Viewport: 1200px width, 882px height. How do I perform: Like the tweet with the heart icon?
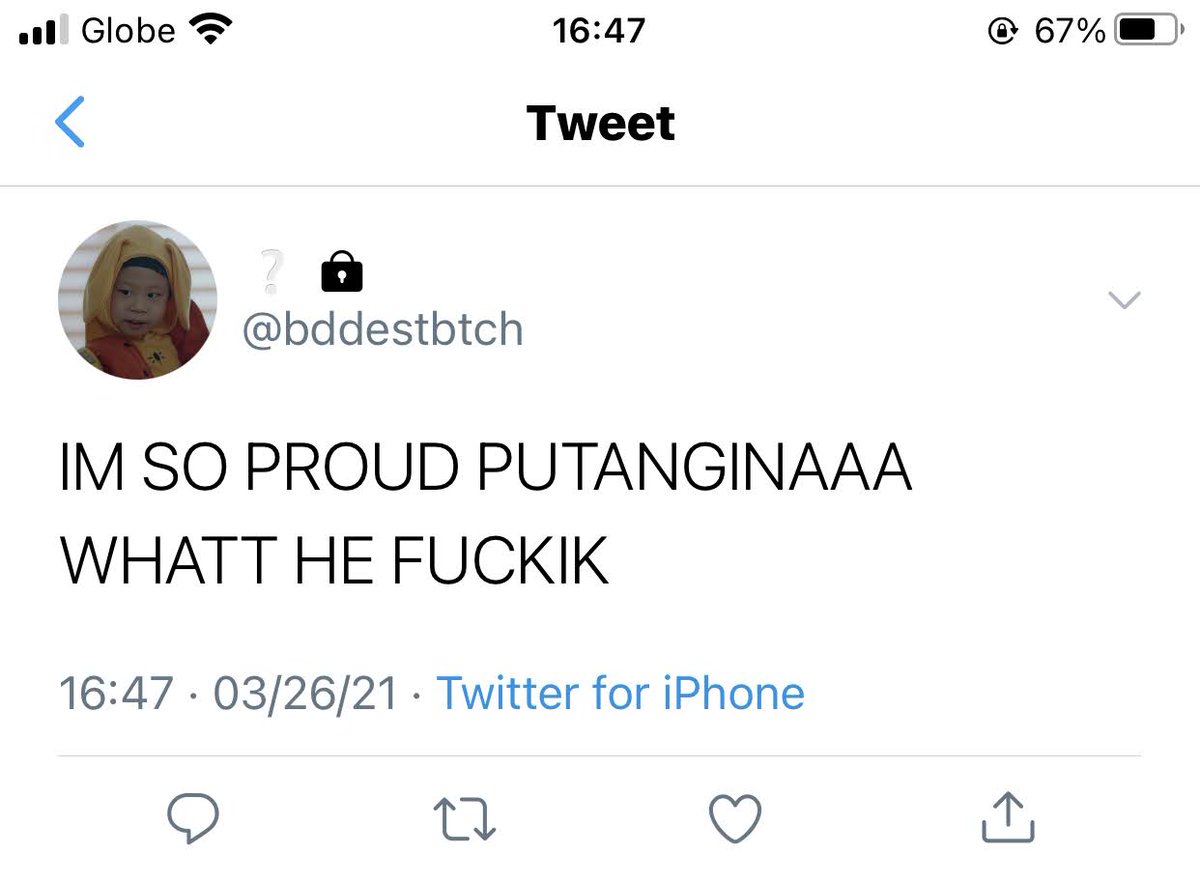[x=736, y=820]
